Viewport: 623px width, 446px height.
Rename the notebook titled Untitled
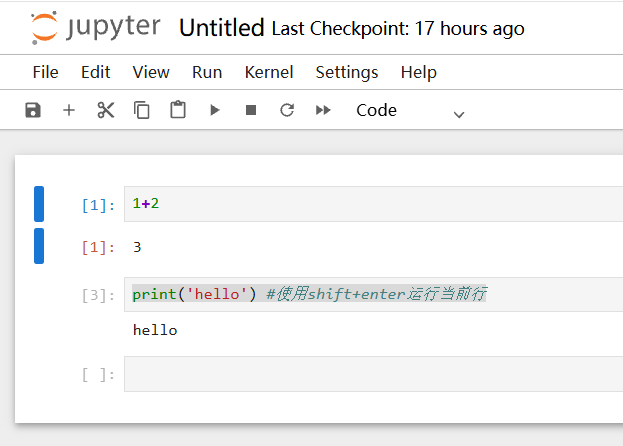tap(222, 28)
